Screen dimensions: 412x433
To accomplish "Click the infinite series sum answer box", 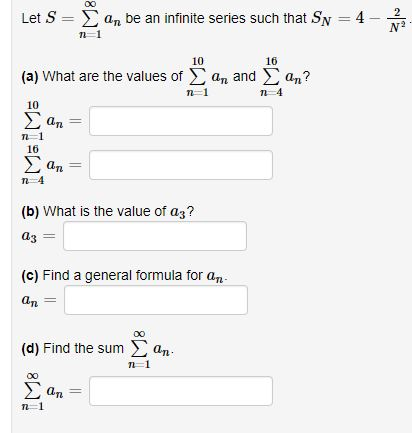I will coord(181,391).
